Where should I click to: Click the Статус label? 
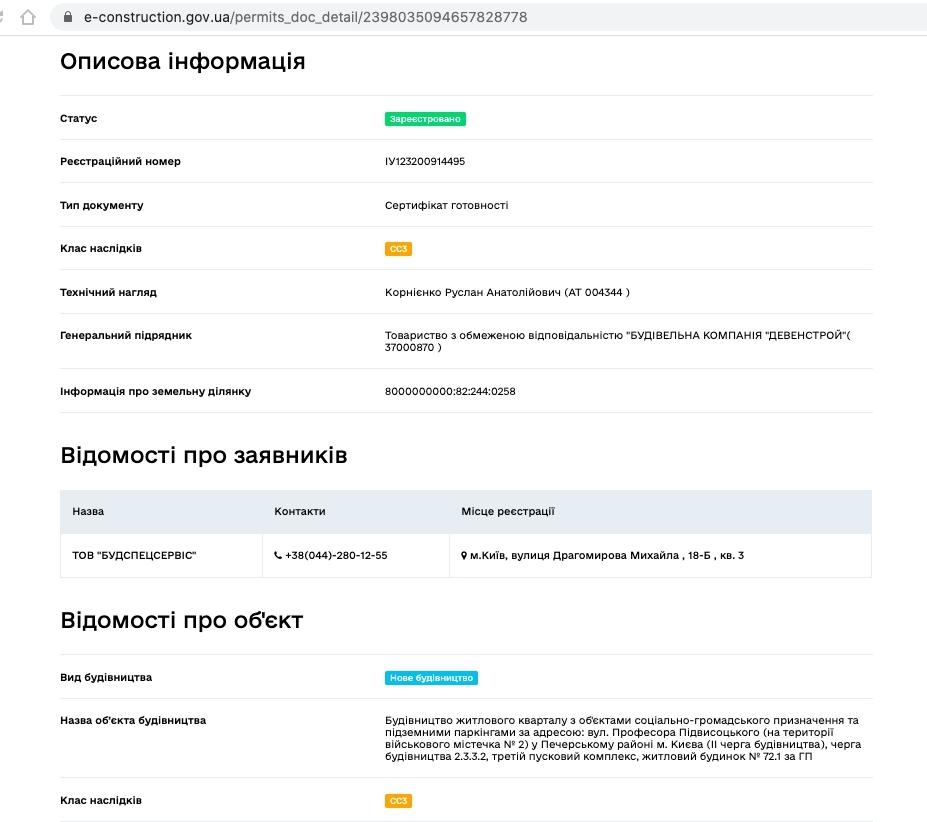coord(79,118)
